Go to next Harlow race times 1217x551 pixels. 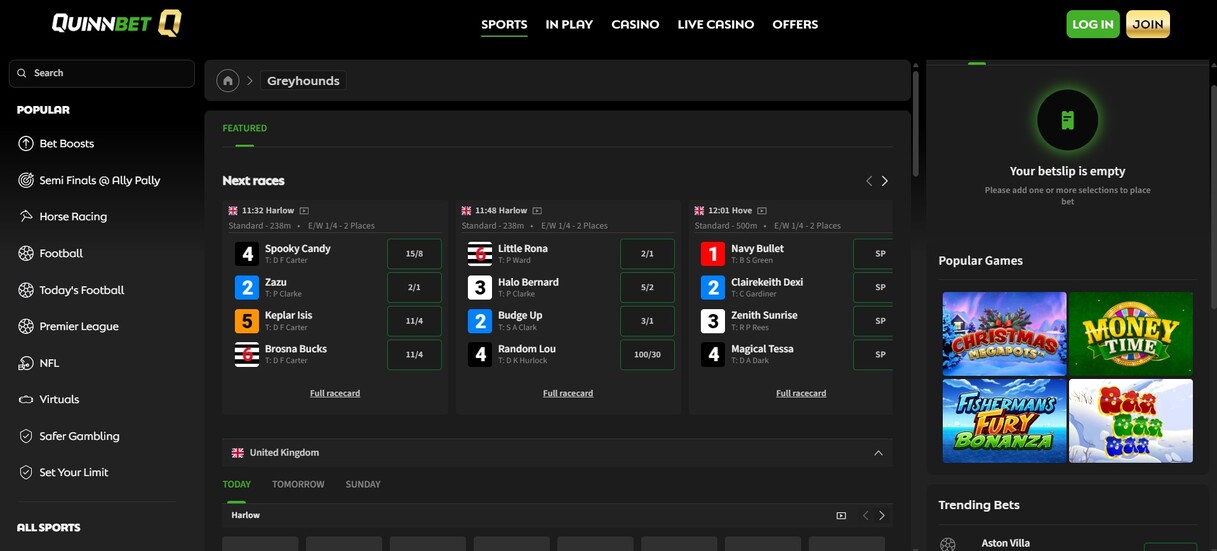click(881, 516)
